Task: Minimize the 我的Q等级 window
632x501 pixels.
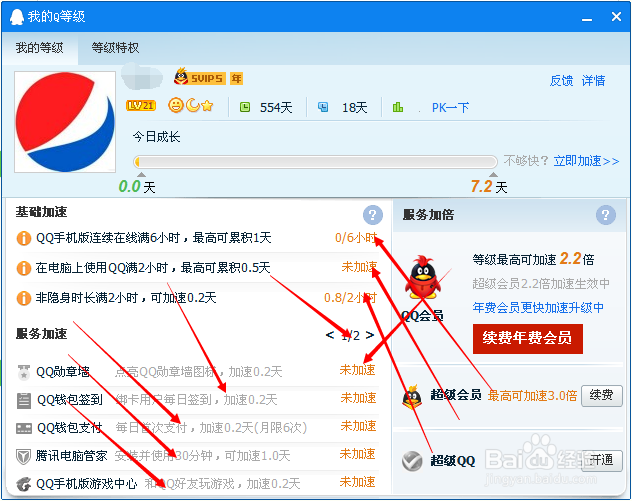Action: (x=587, y=18)
